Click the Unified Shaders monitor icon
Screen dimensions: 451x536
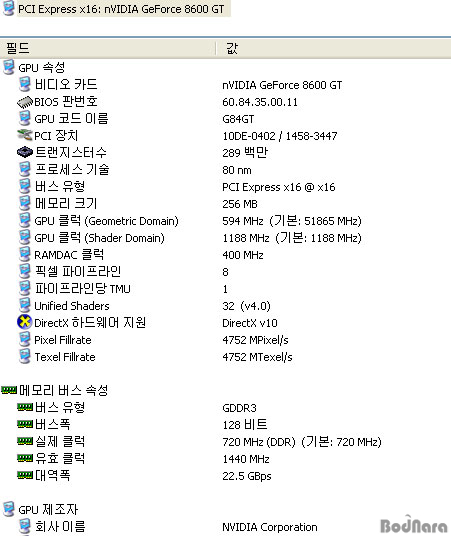click(x=25, y=305)
